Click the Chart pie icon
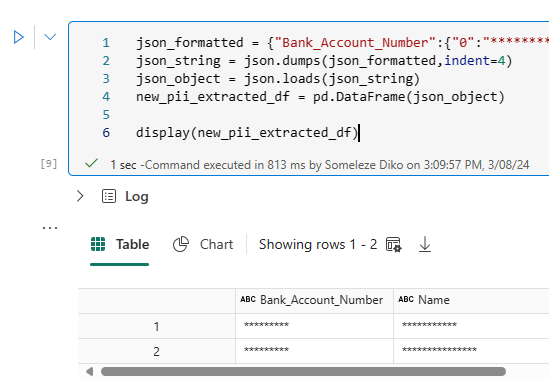The height and width of the screenshot is (379, 549). 181,244
